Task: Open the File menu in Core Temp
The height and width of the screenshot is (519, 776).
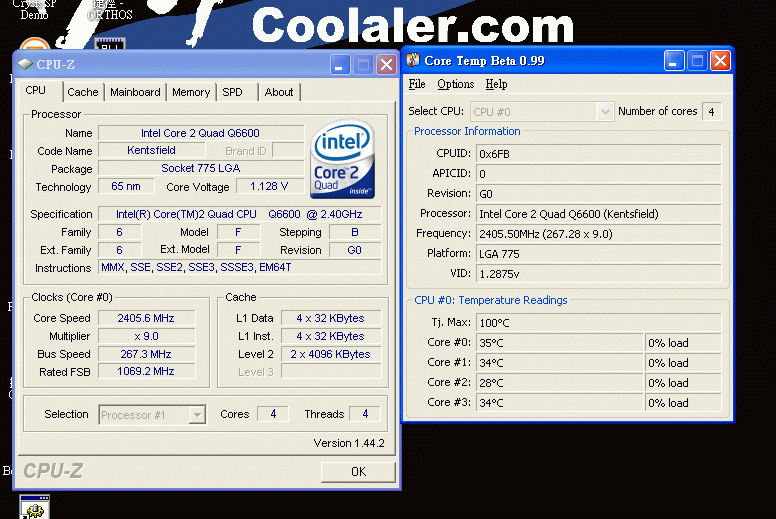Action: click(x=417, y=84)
